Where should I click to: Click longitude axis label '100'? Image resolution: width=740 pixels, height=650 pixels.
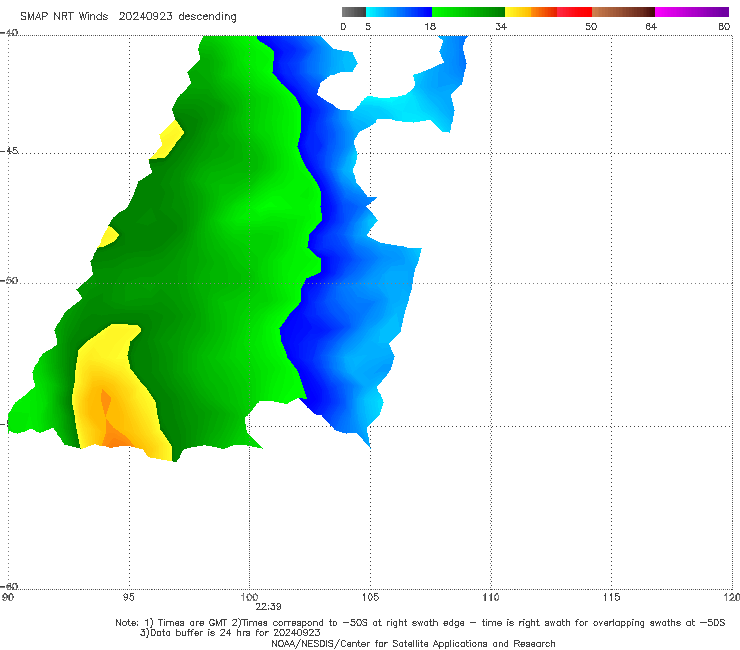(x=249, y=597)
